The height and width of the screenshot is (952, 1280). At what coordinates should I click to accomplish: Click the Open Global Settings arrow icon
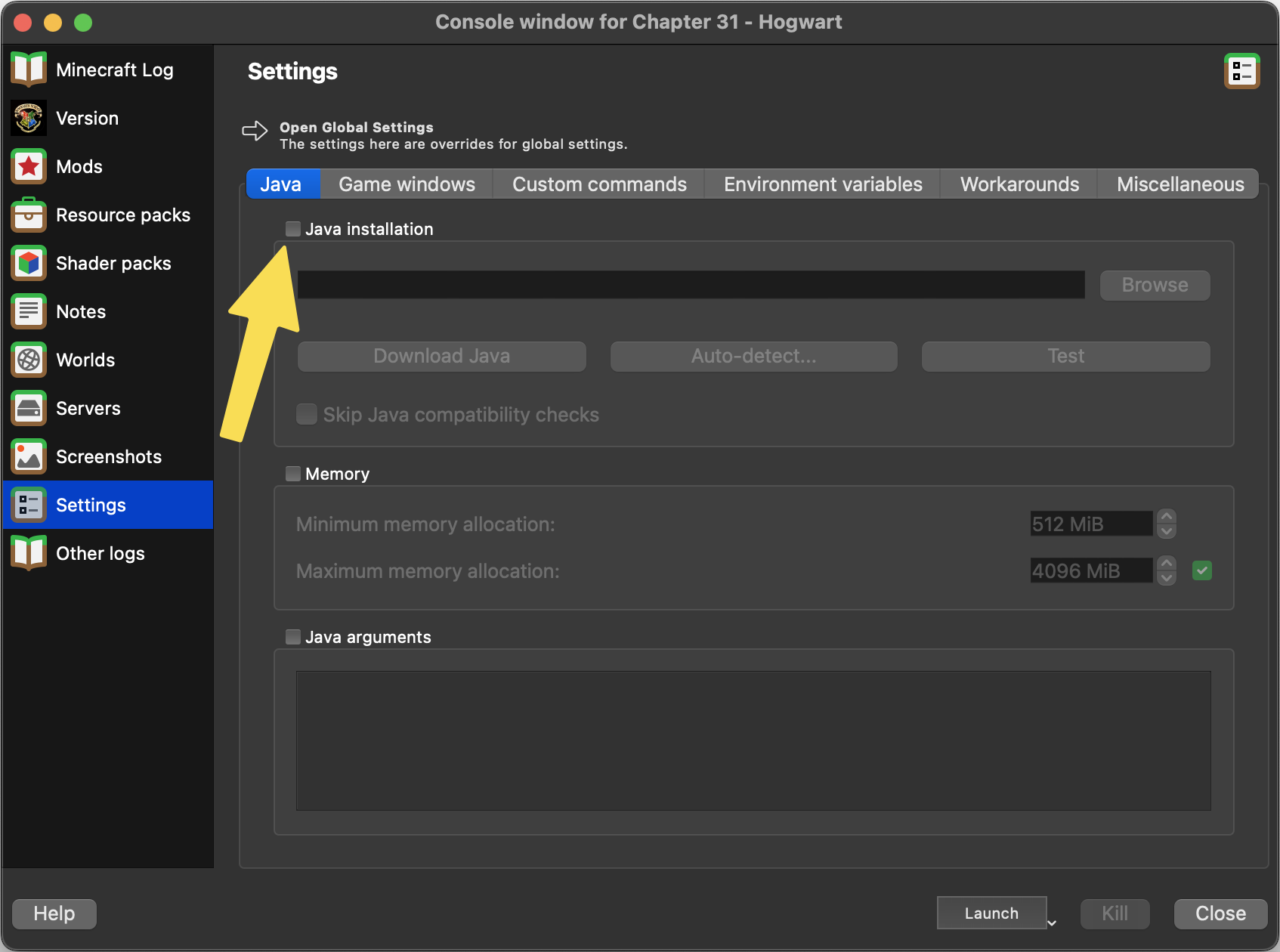click(255, 131)
